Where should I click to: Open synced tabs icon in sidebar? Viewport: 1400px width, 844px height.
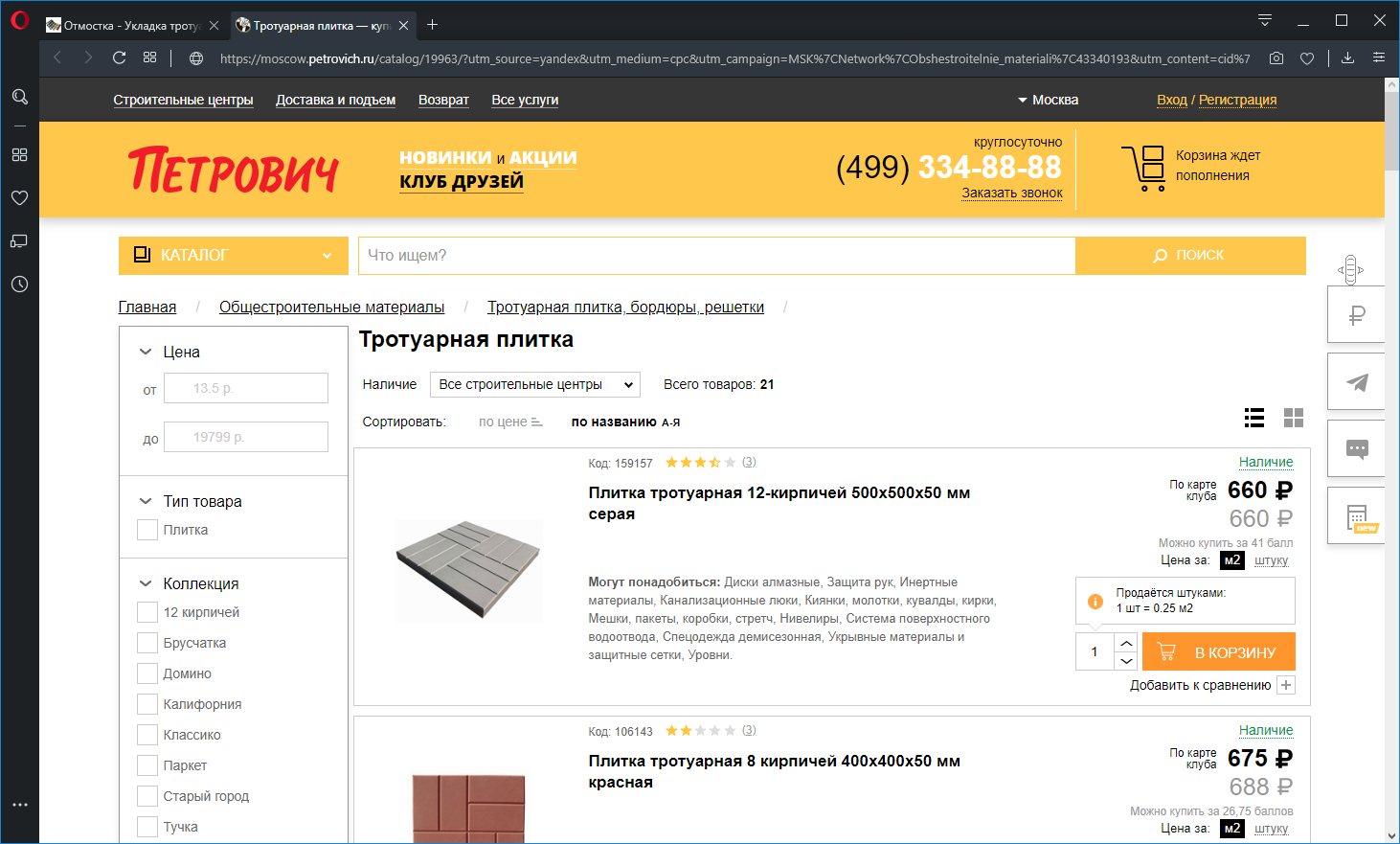19,240
